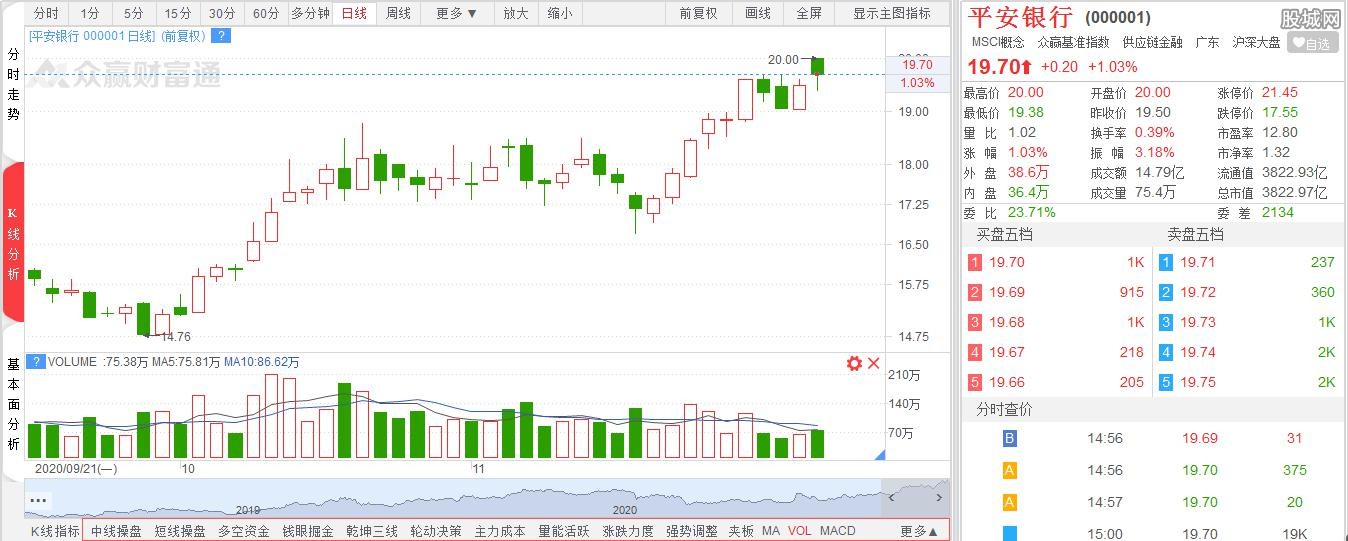Switch to the MACD indicator
The height and width of the screenshot is (541, 1348).
(x=838, y=531)
